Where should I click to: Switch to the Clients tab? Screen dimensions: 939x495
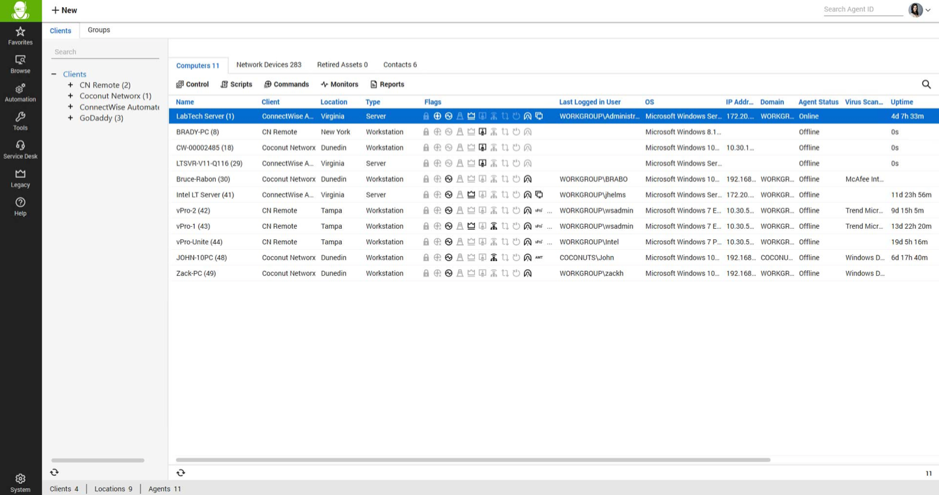click(x=60, y=31)
